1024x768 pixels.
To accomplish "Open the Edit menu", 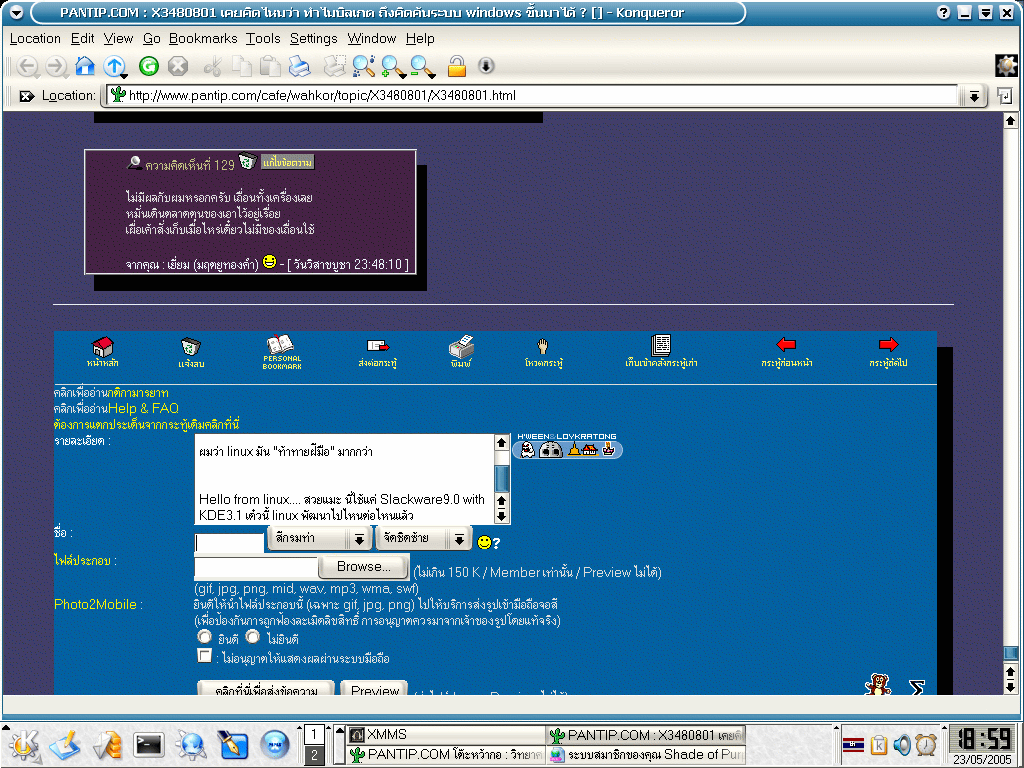I will click(82, 39).
